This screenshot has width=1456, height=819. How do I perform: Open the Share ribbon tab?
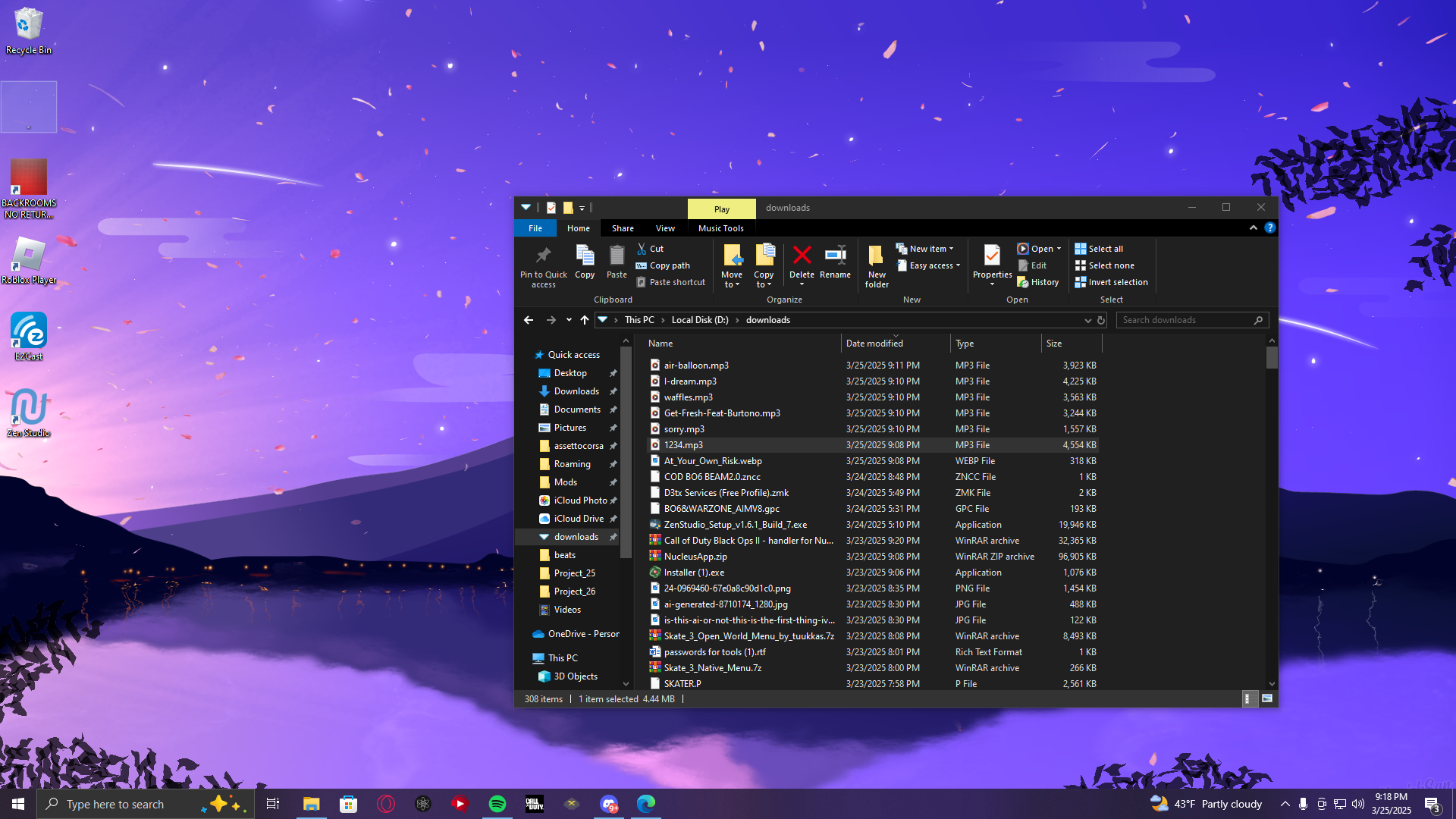tap(623, 228)
